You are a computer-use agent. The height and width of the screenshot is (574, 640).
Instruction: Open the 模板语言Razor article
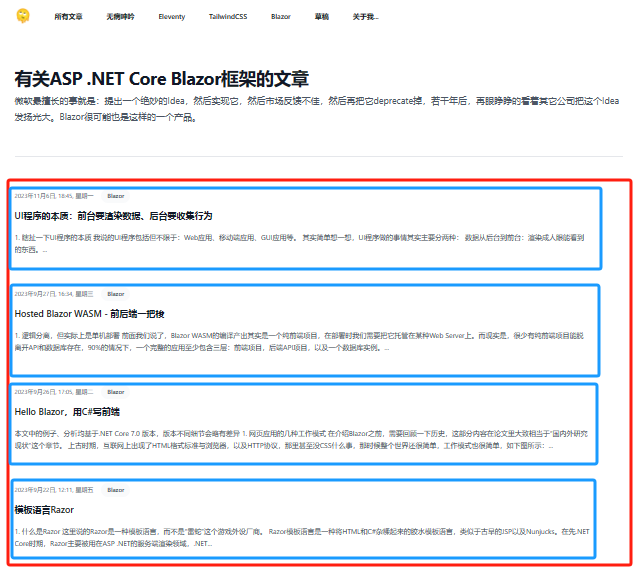click(x=44, y=510)
